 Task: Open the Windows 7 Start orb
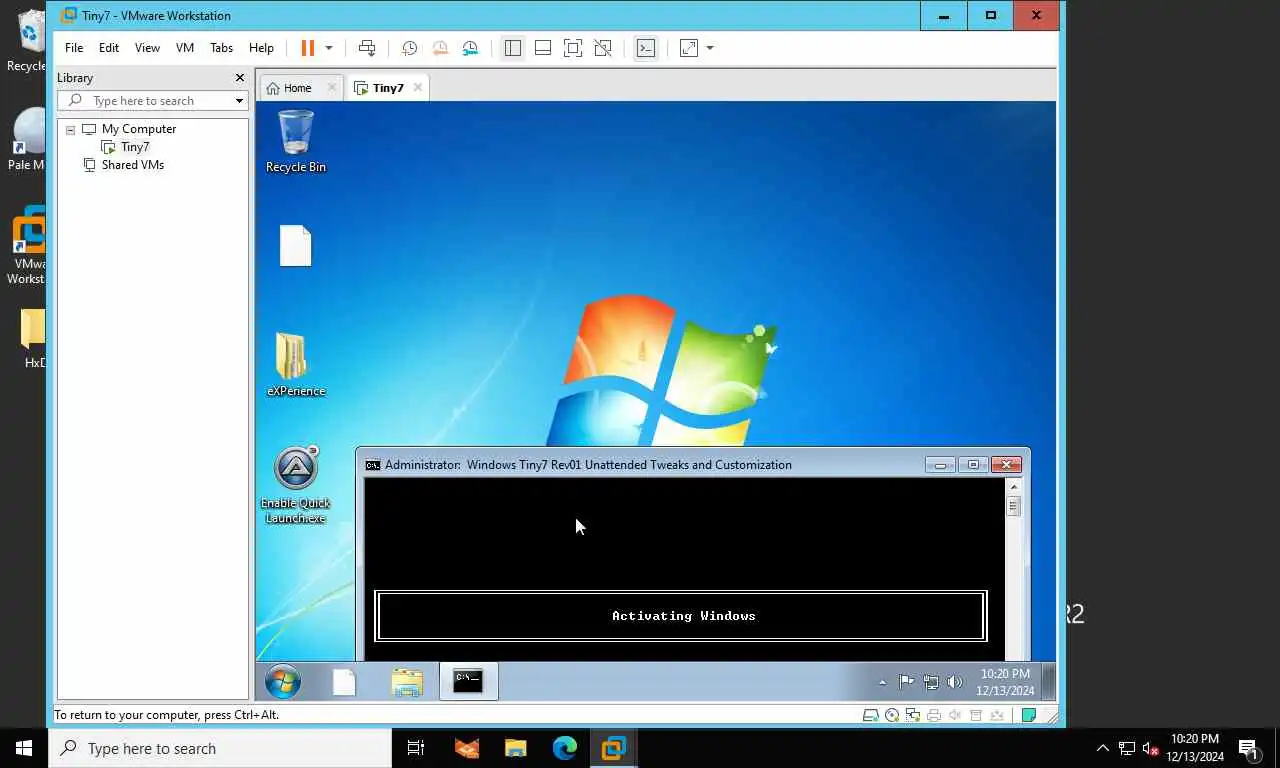click(x=283, y=682)
